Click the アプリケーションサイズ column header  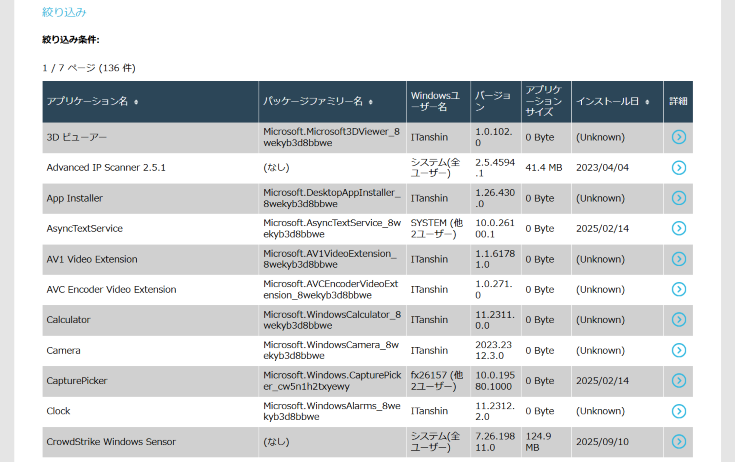tap(545, 101)
